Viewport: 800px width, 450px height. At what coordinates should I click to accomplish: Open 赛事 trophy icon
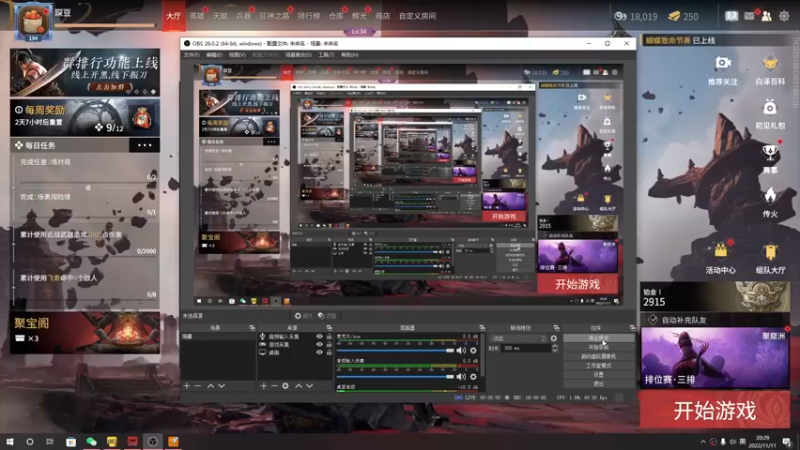point(770,152)
